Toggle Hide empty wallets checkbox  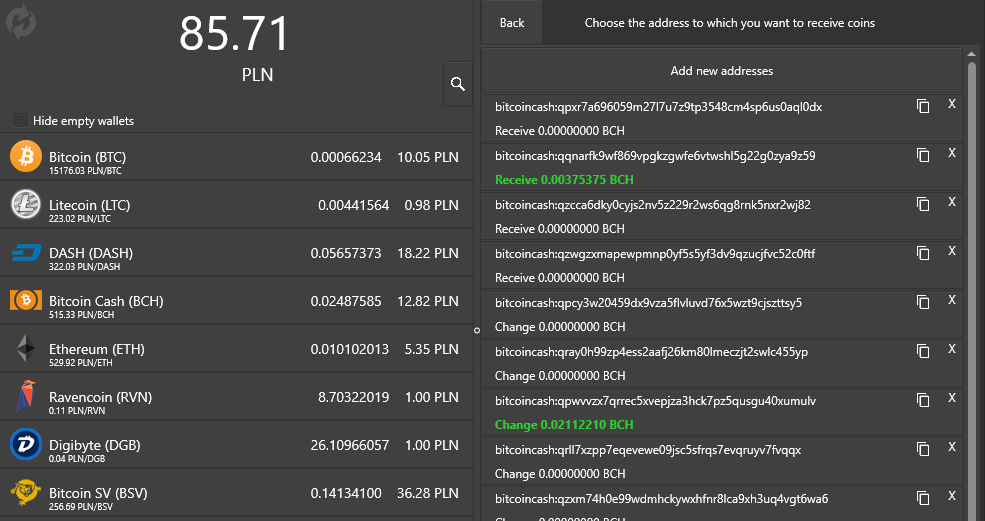click(x=21, y=120)
